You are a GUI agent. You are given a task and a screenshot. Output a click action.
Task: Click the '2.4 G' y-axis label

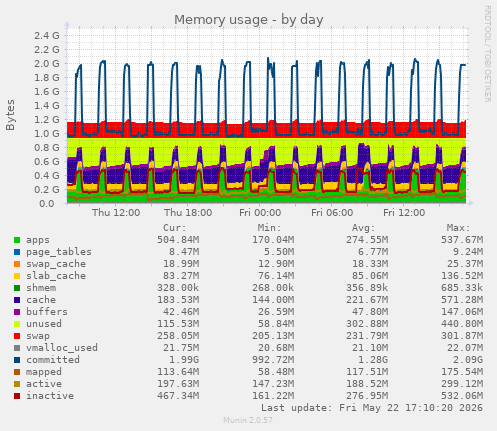[x=47, y=36]
